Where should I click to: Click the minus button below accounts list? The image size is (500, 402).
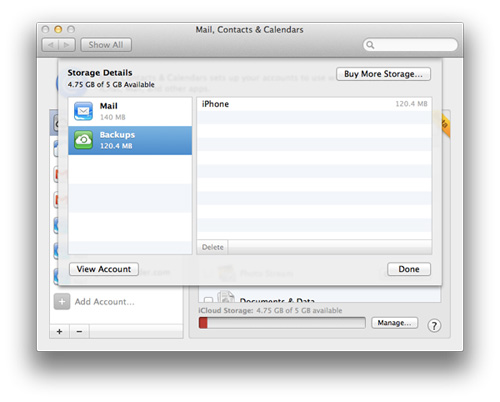click(79, 332)
